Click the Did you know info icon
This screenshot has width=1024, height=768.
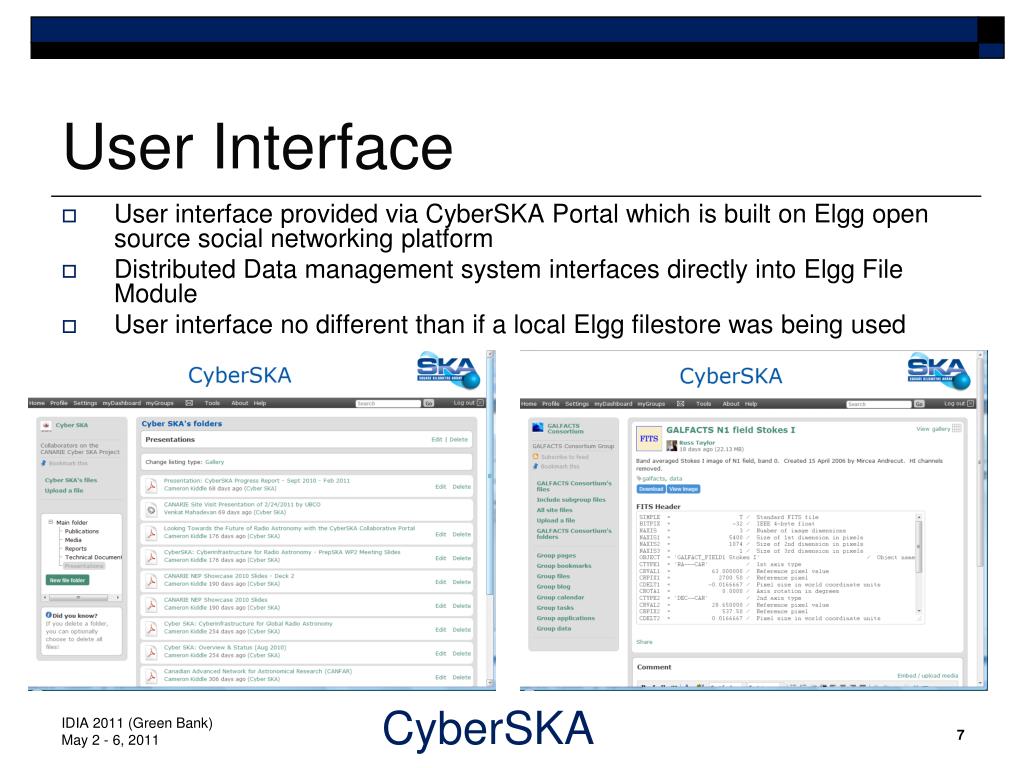pos(48,615)
